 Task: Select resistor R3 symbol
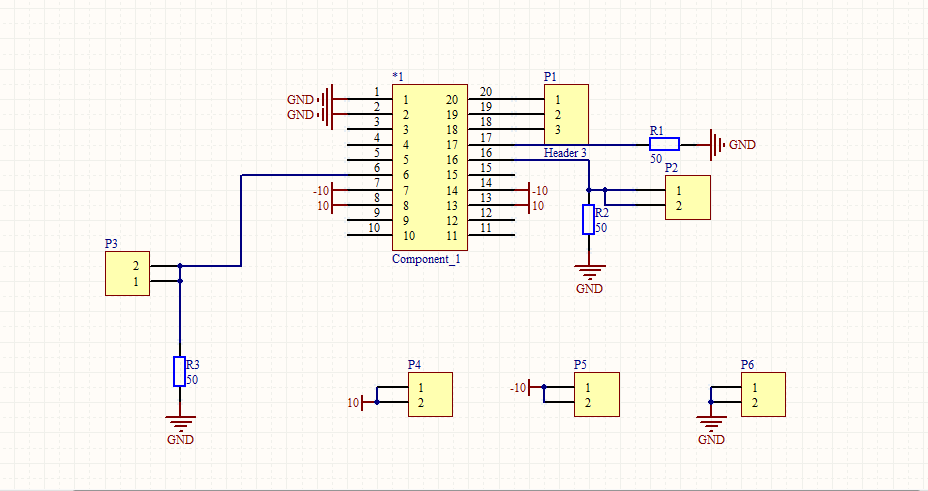tap(179, 372)
